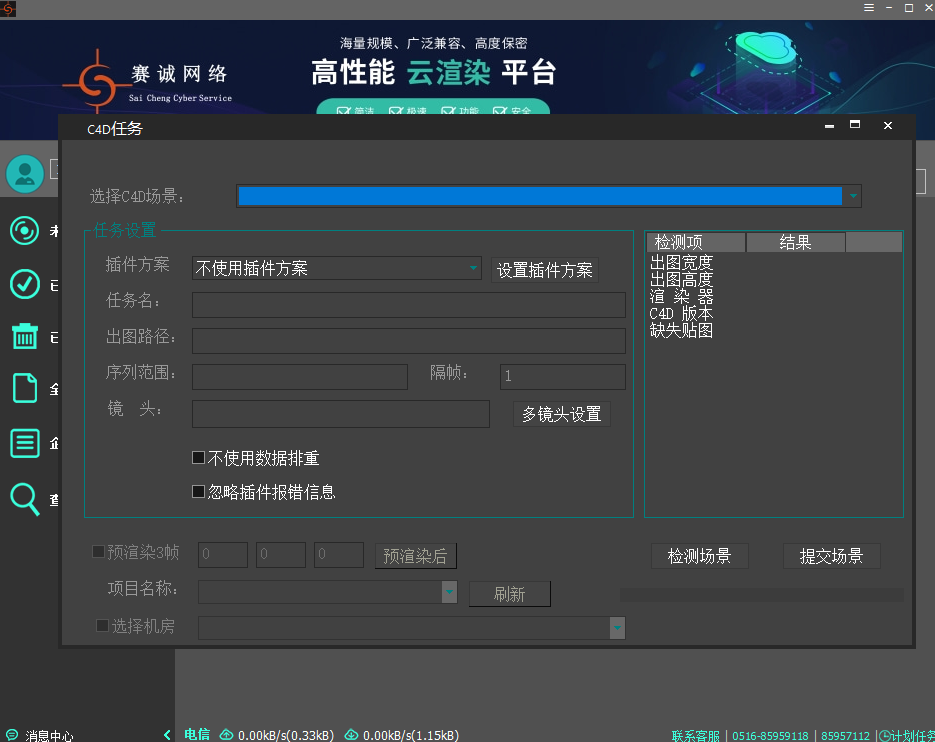Expand the 项目名称 combo box
The image size is (935, 742).
click(x=449, y=593)
